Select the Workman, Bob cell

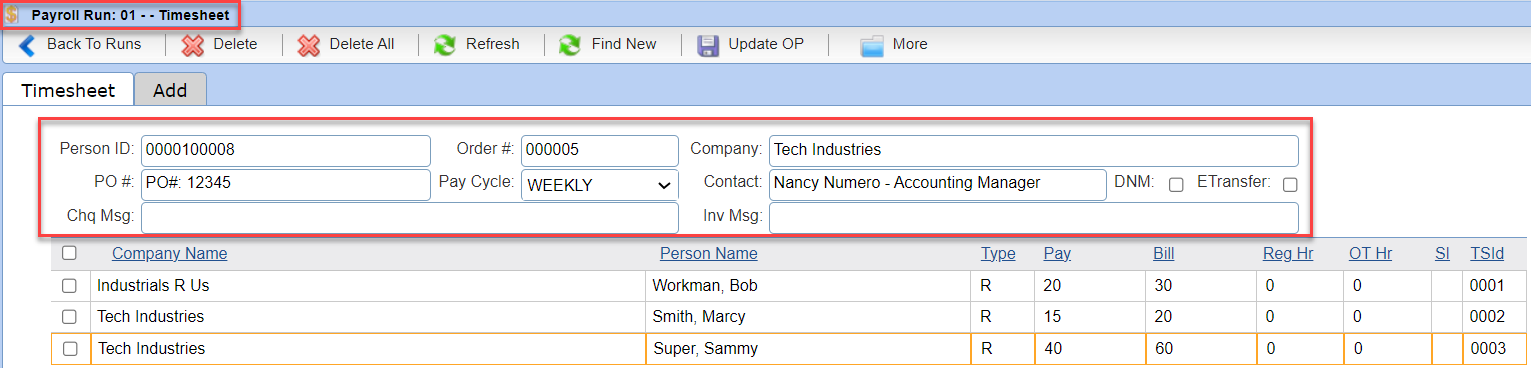pyautogui.click(x=808, y=286)
